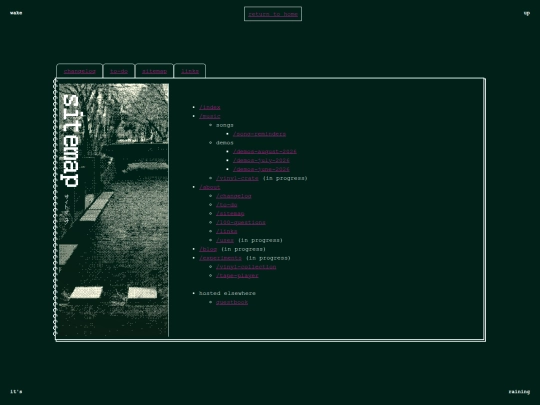Switch to the to-do tab
The image size is (540, 405).
coord(119,71)
